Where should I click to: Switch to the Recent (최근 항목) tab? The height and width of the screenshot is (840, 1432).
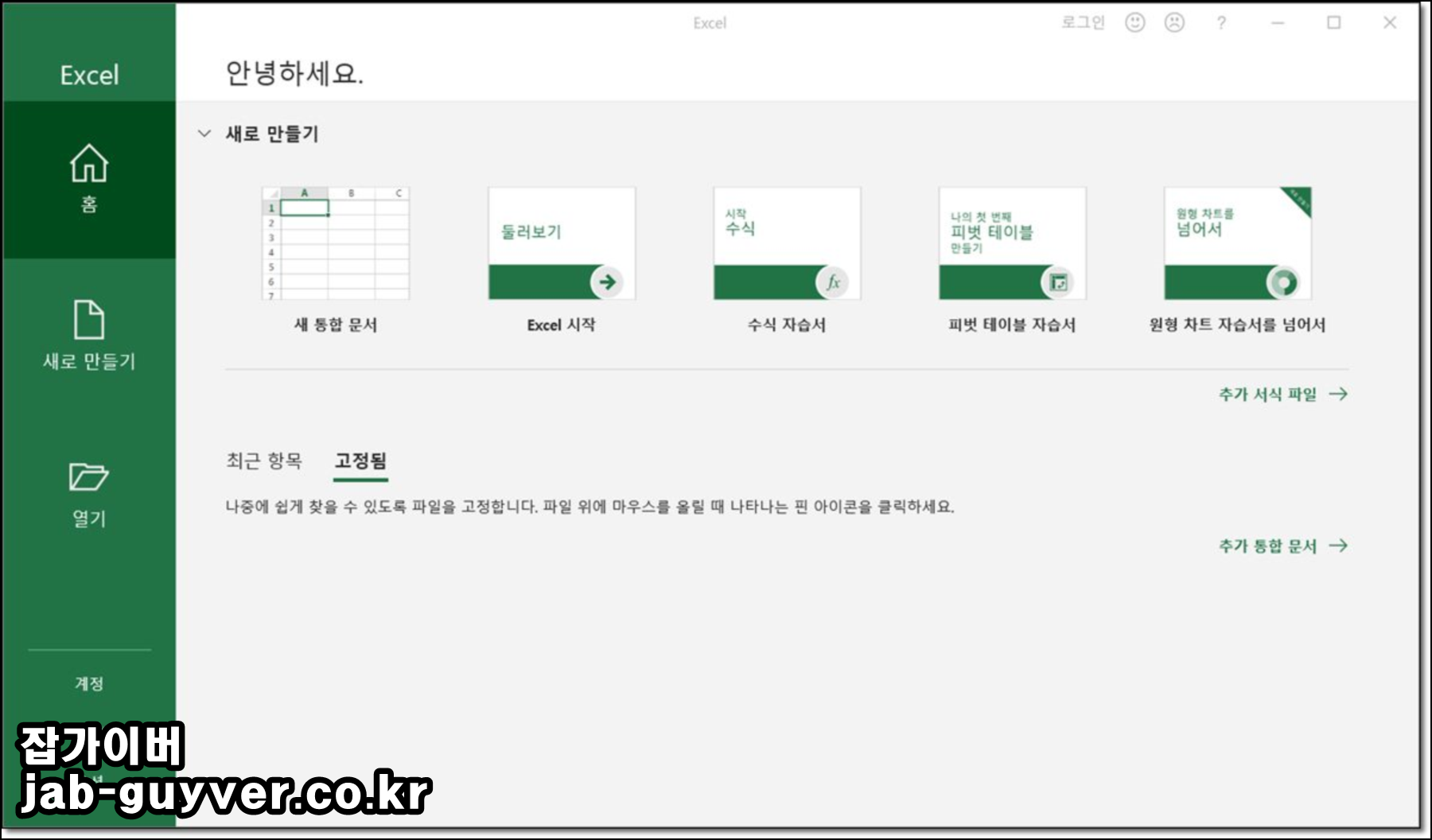264,461
